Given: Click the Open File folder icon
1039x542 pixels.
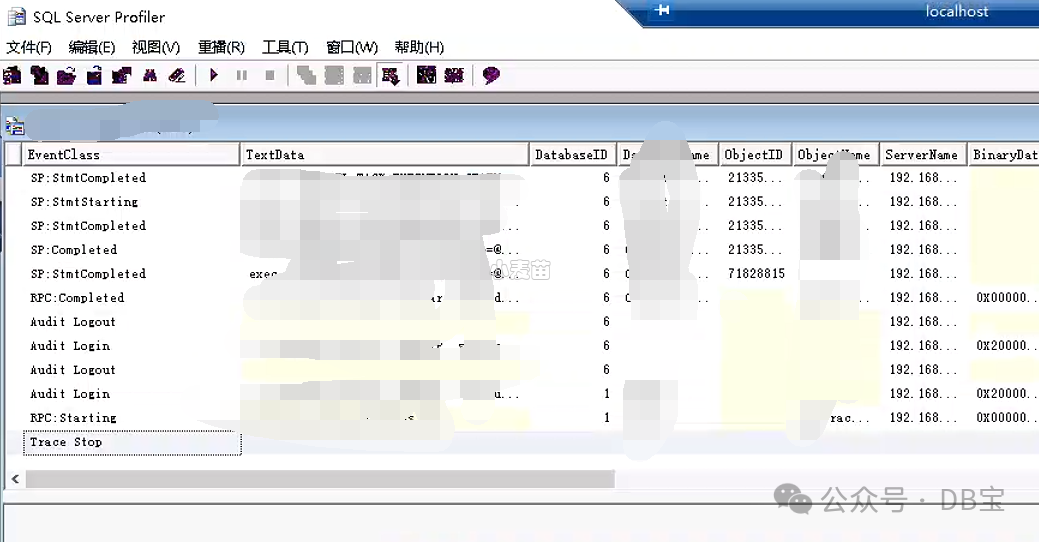Looking at the screenshot, I should click(66, 76).
